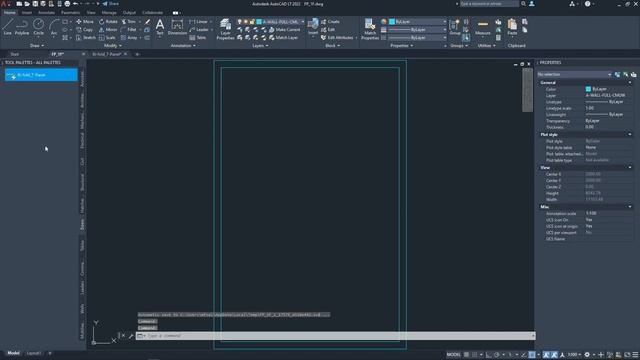Click the Copy tool in Modify panel
The height and width of the screenshot is (360, 640).
85,30
